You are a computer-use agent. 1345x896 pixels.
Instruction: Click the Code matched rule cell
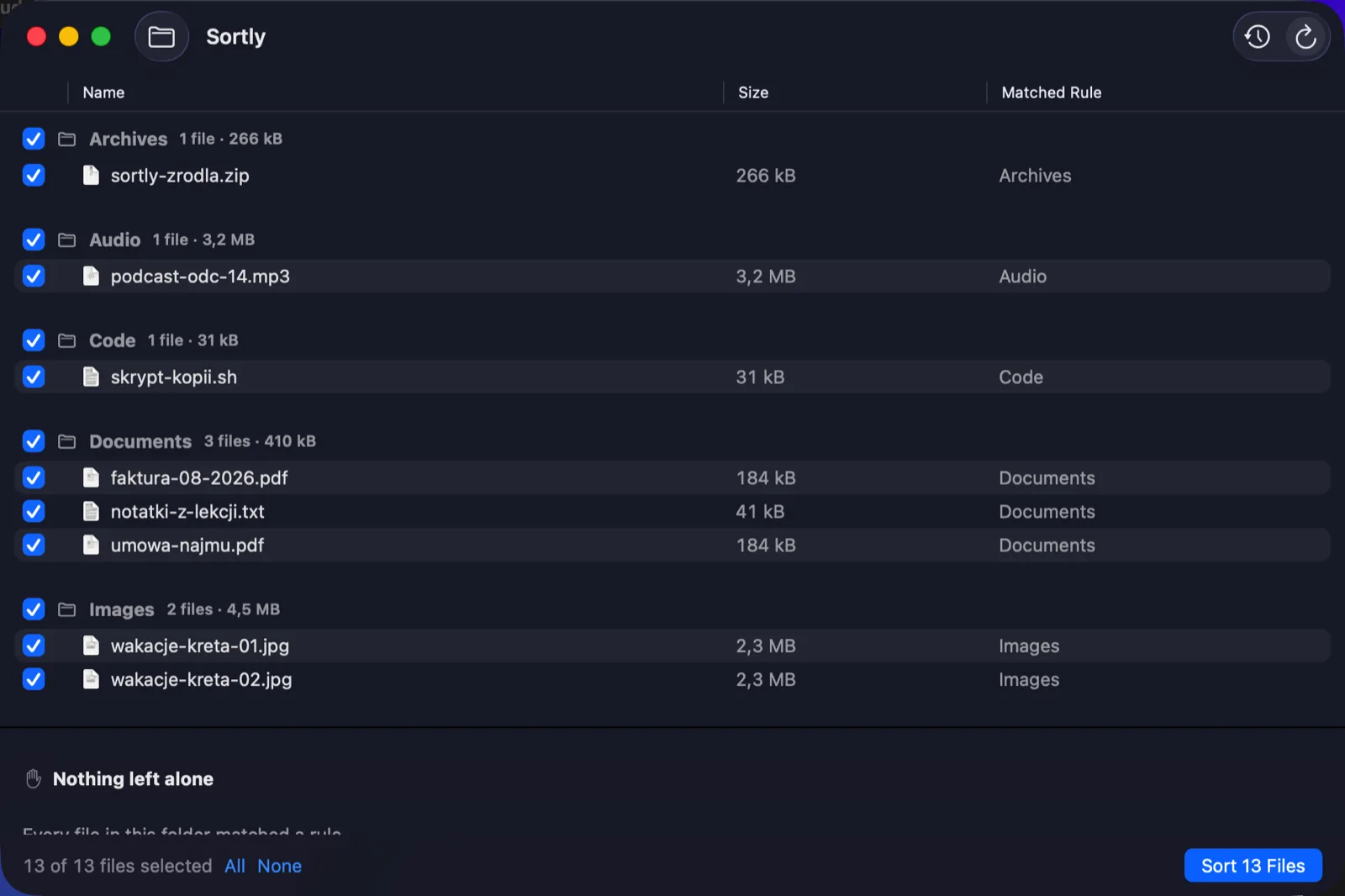[x=1021, y=377]
